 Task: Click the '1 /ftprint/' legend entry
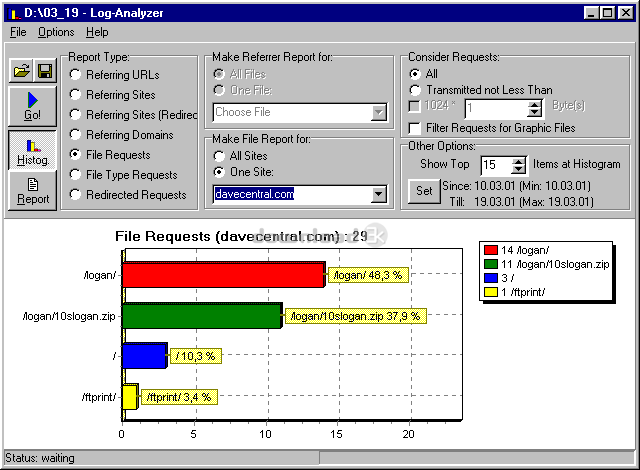[x=523, y=292]
